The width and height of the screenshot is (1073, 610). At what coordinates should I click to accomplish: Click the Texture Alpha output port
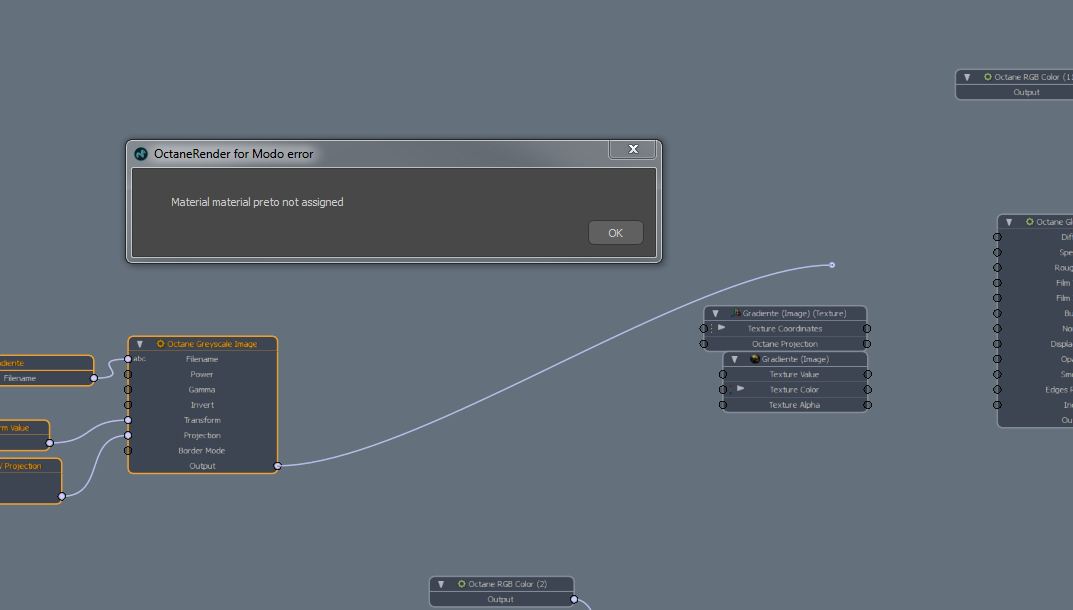[x=868, y=405]
